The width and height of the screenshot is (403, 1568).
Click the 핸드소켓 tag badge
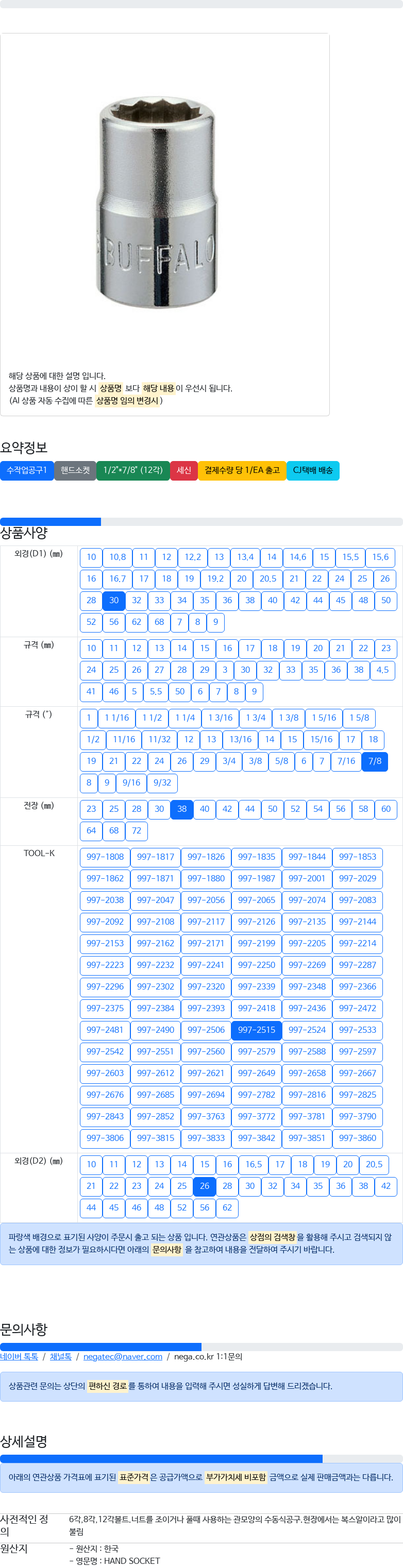tap(75, 470)
